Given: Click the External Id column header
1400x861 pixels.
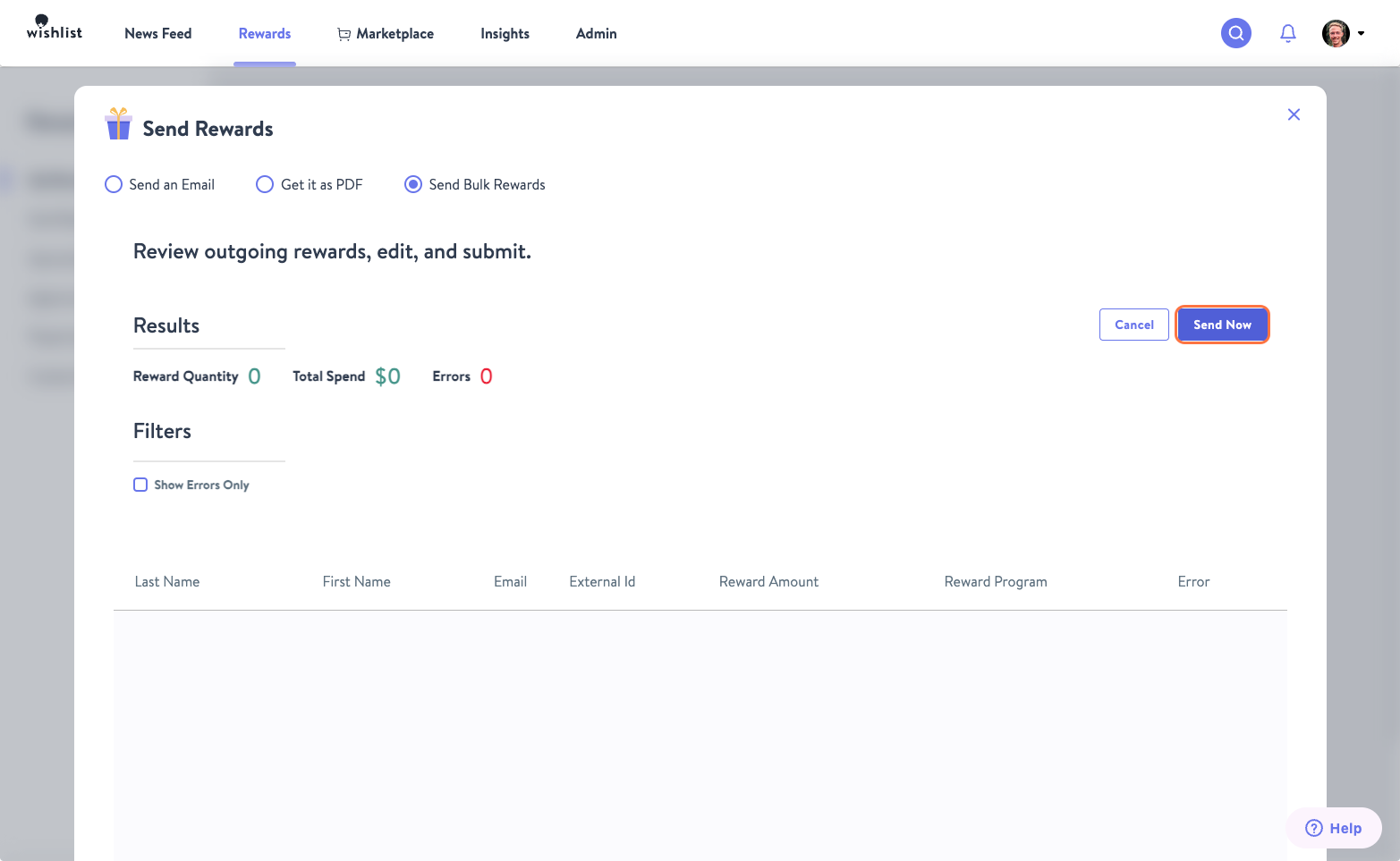Looking at the screenshot, I should [x=602, y=581].
